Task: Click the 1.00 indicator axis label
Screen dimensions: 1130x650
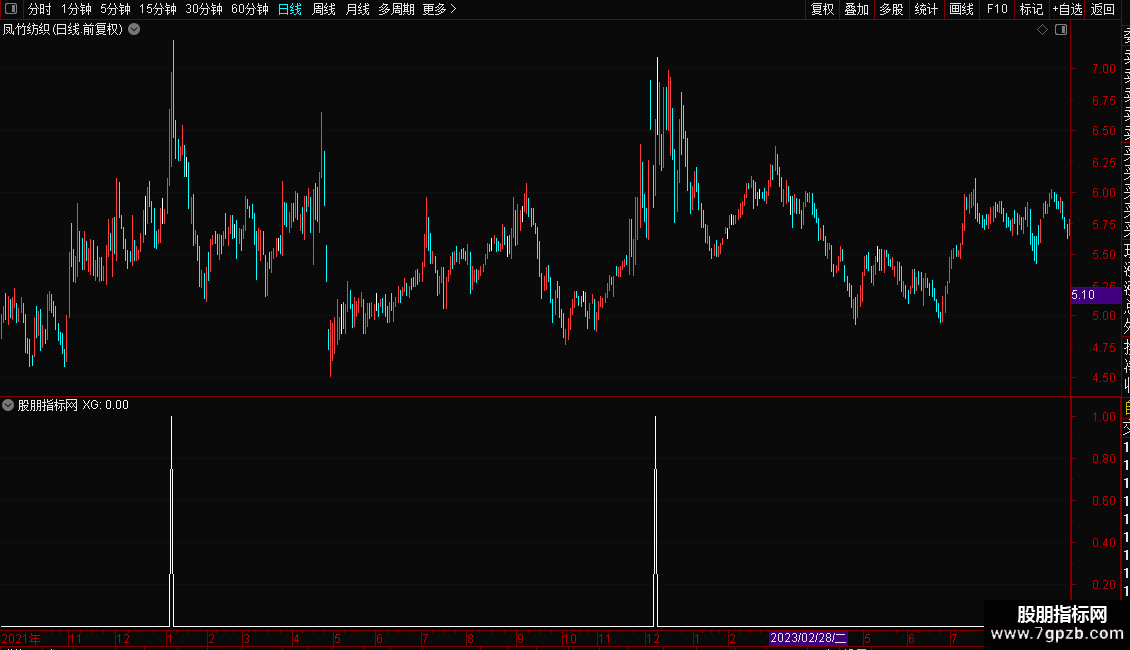Action: [x=1103, y=417]
